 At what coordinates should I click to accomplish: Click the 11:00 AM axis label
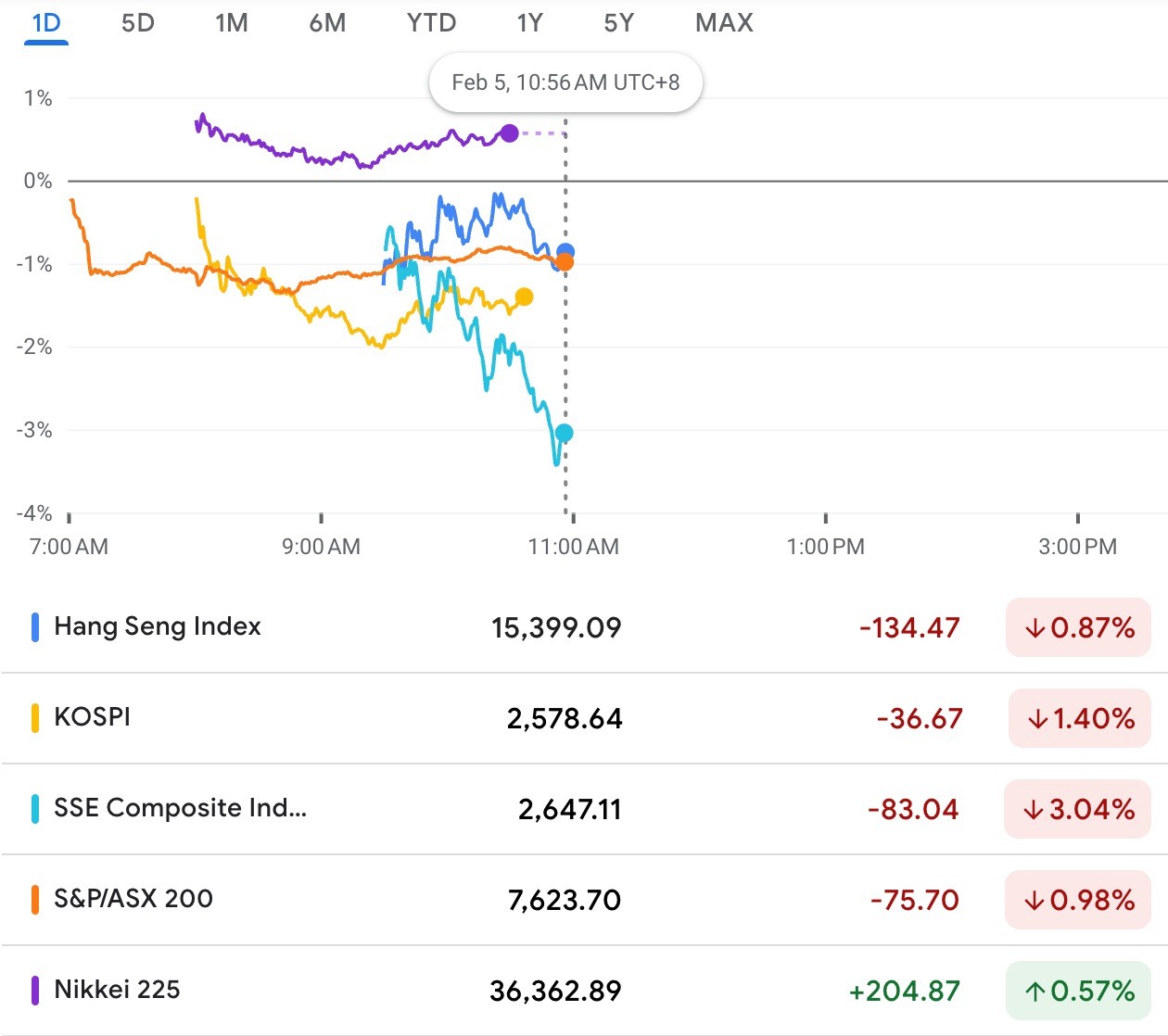[x=573, y=547]
